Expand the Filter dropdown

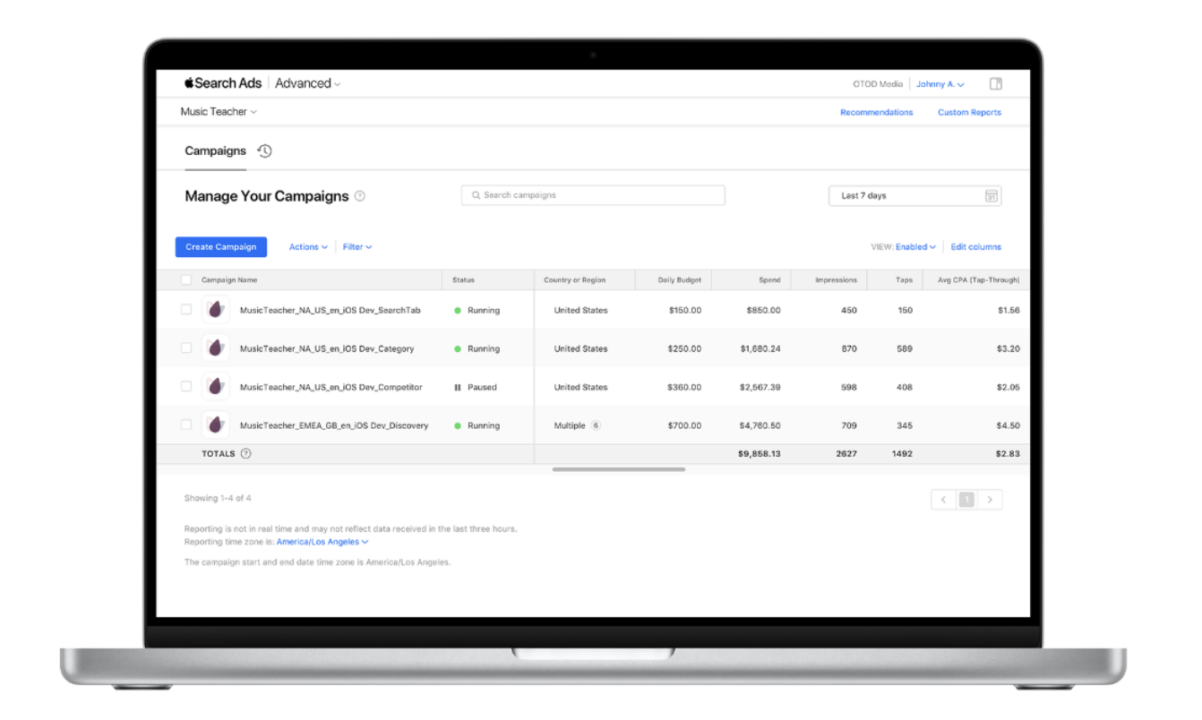point(357,247)
